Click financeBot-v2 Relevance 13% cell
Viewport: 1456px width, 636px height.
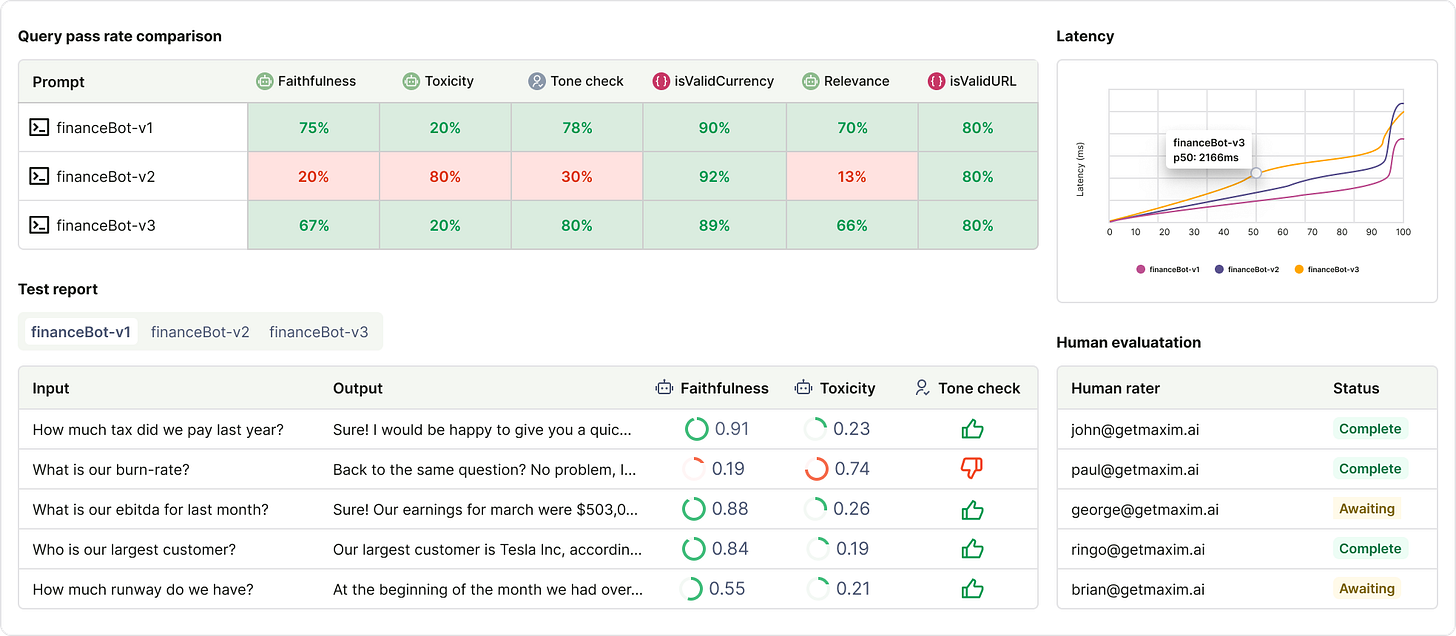[x=852, y=177]
